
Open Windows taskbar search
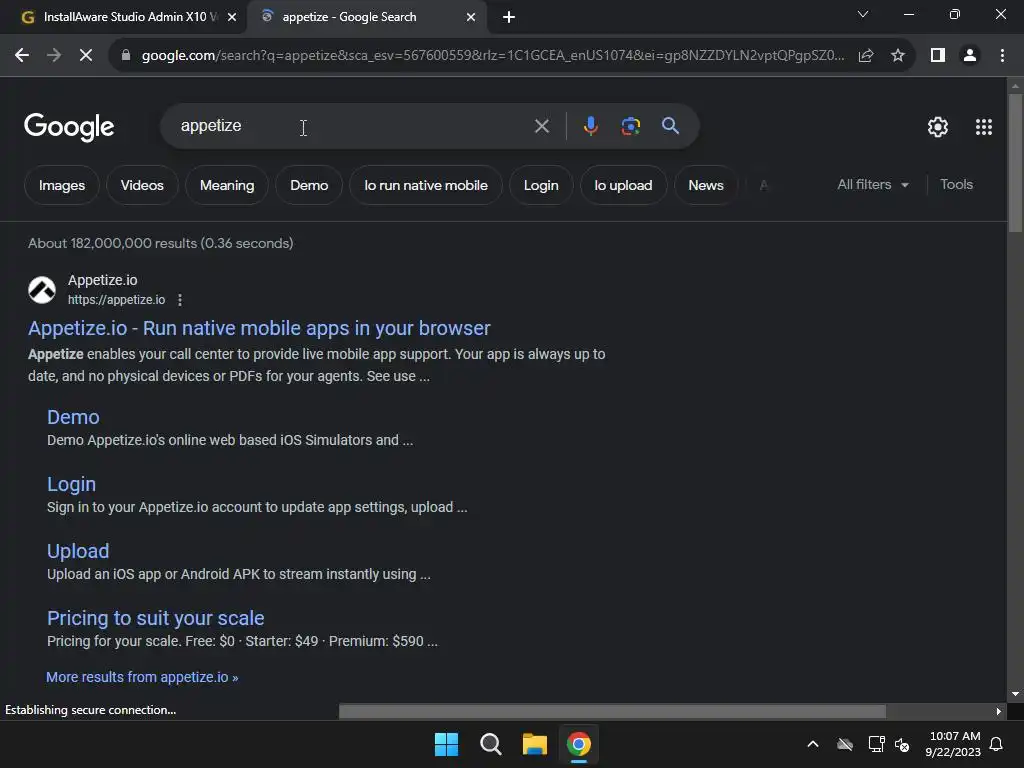point(490,744)
